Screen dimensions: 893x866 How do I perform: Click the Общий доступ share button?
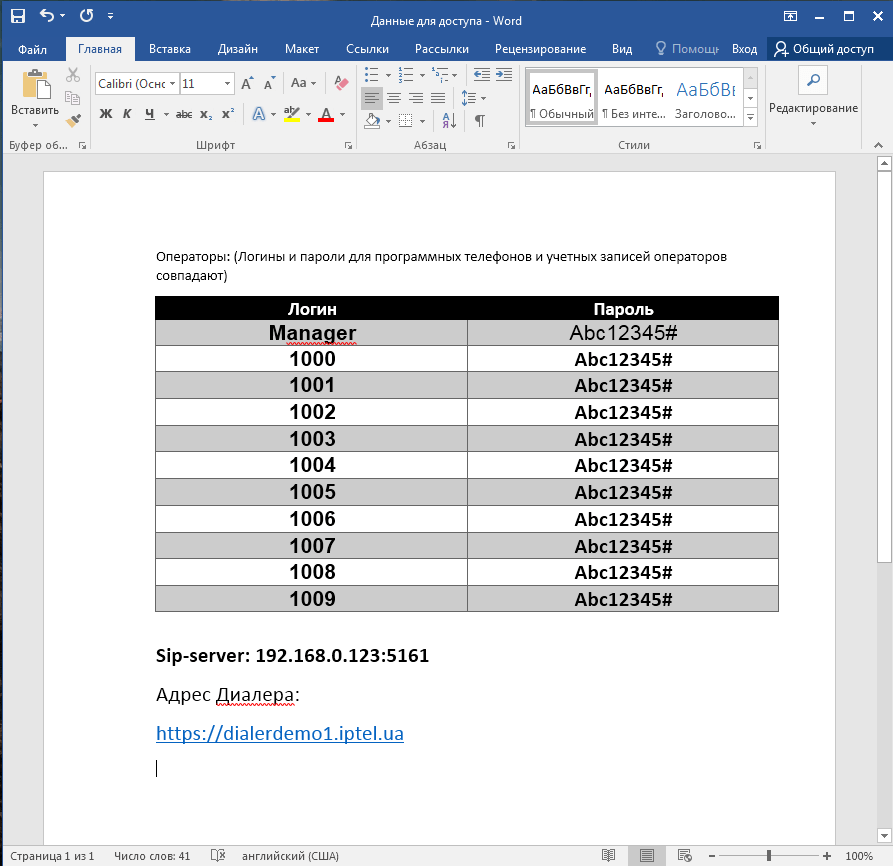tap(824, 49)
